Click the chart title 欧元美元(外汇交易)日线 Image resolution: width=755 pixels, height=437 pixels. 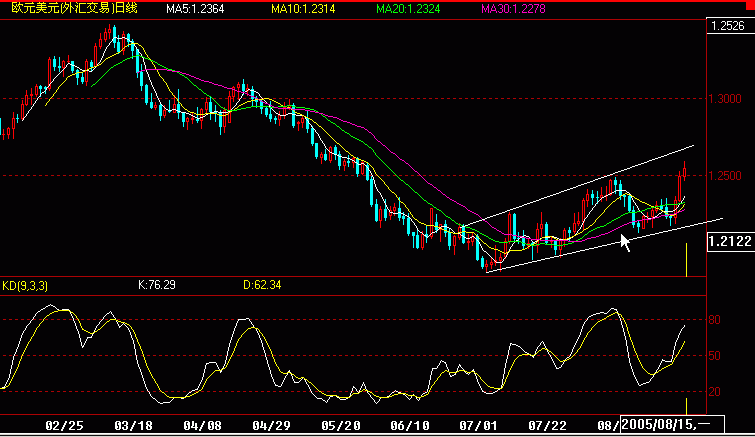pos(75,8)
